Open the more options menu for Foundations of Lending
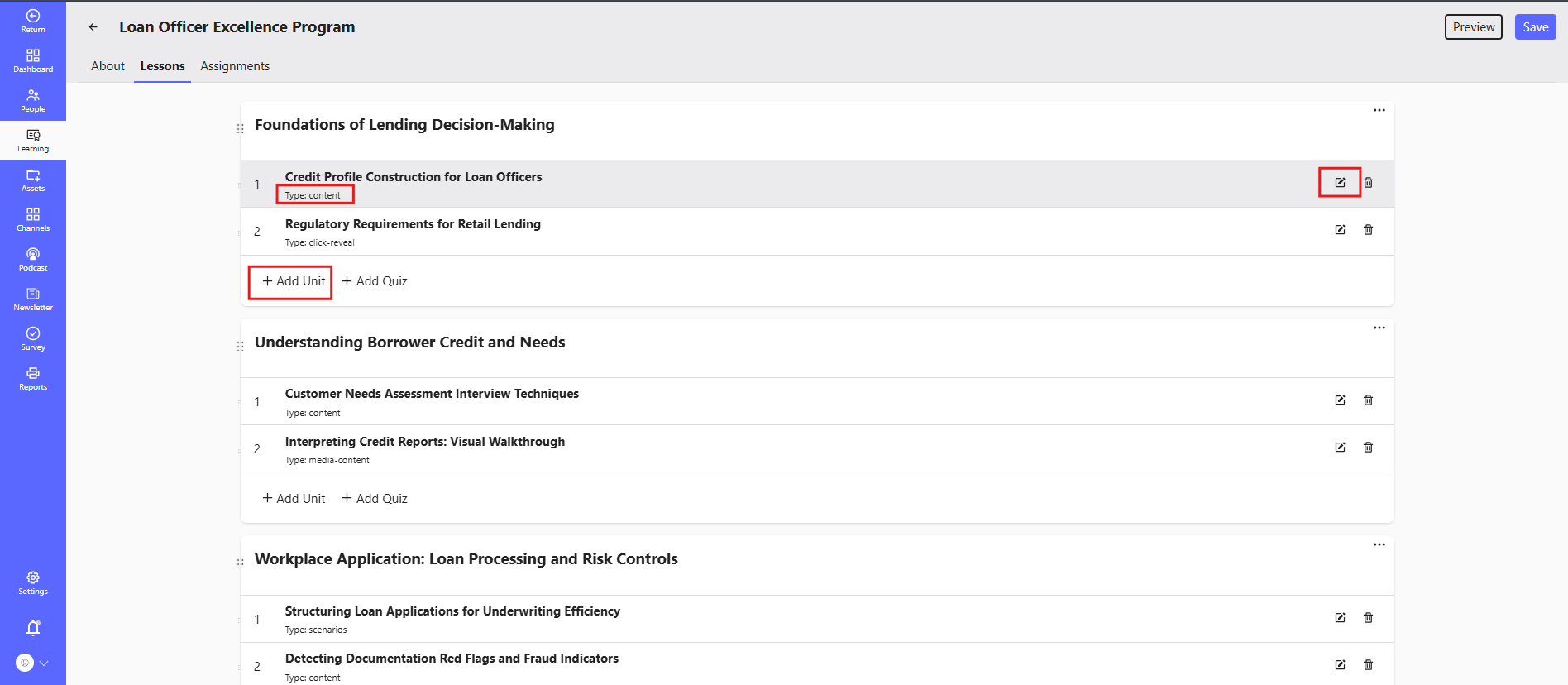 tap(1379, 110)
